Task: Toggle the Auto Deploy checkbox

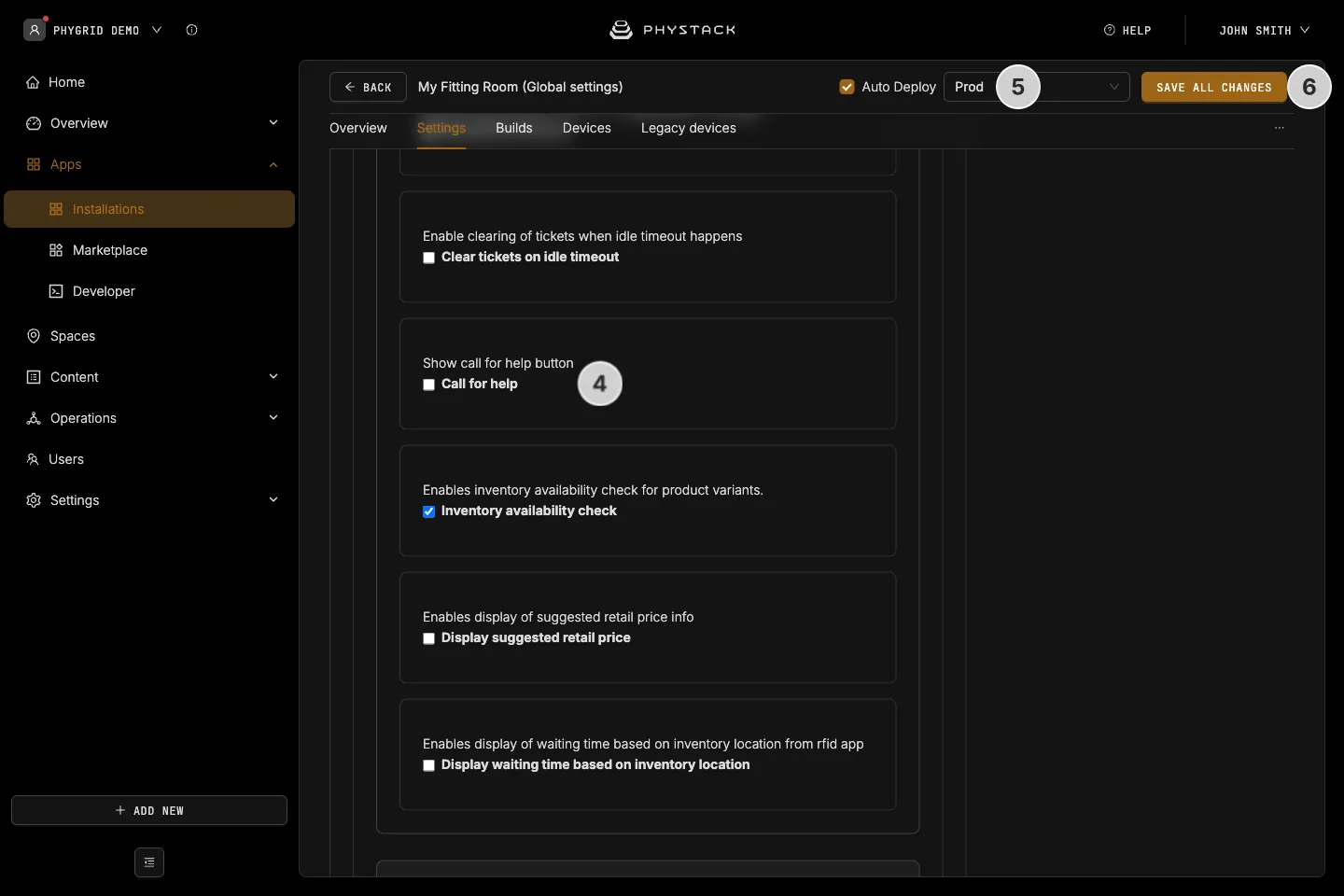Action: tap(847, 87)
